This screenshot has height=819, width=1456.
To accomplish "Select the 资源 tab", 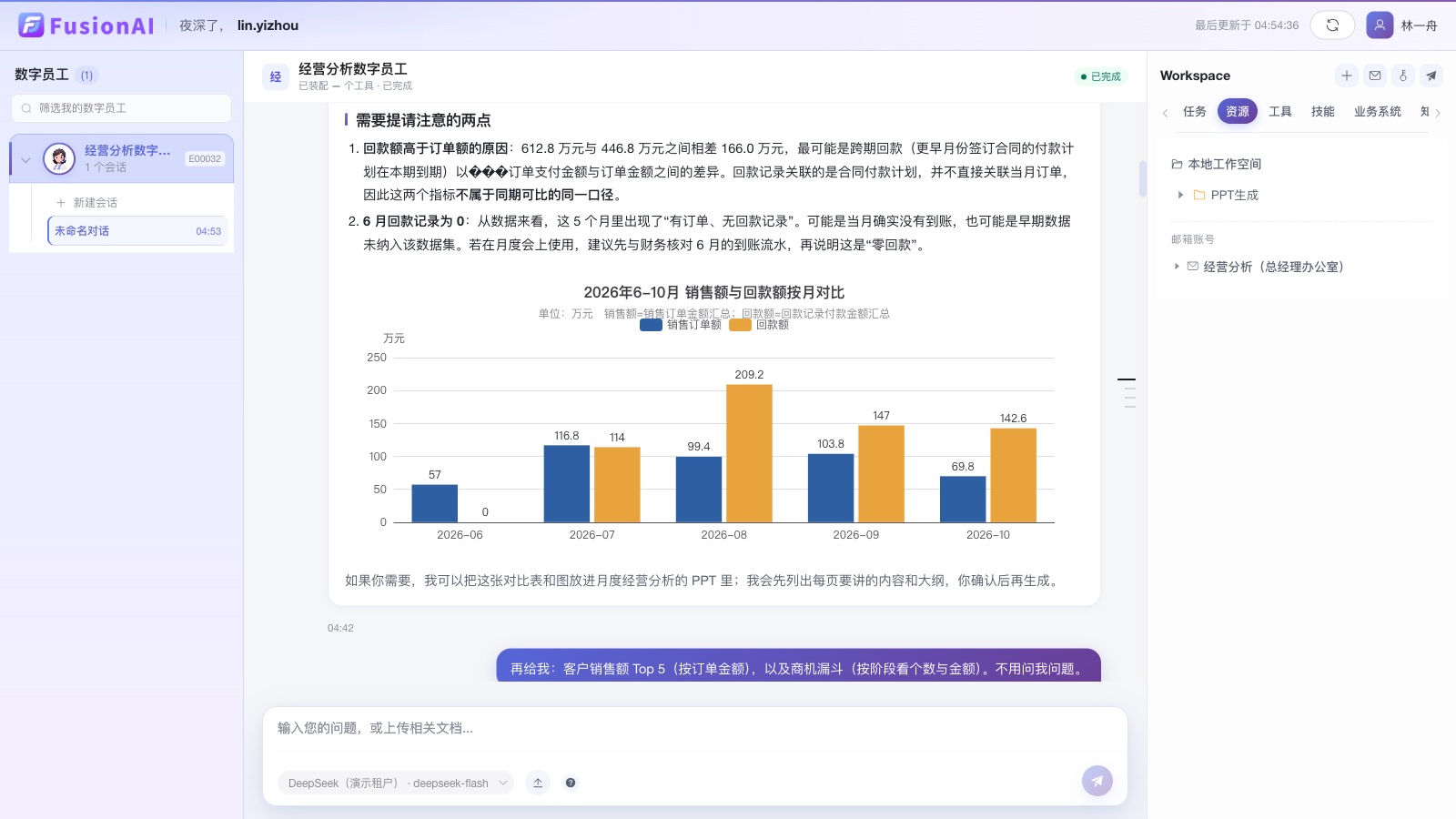I will (x=1238, y=111).
